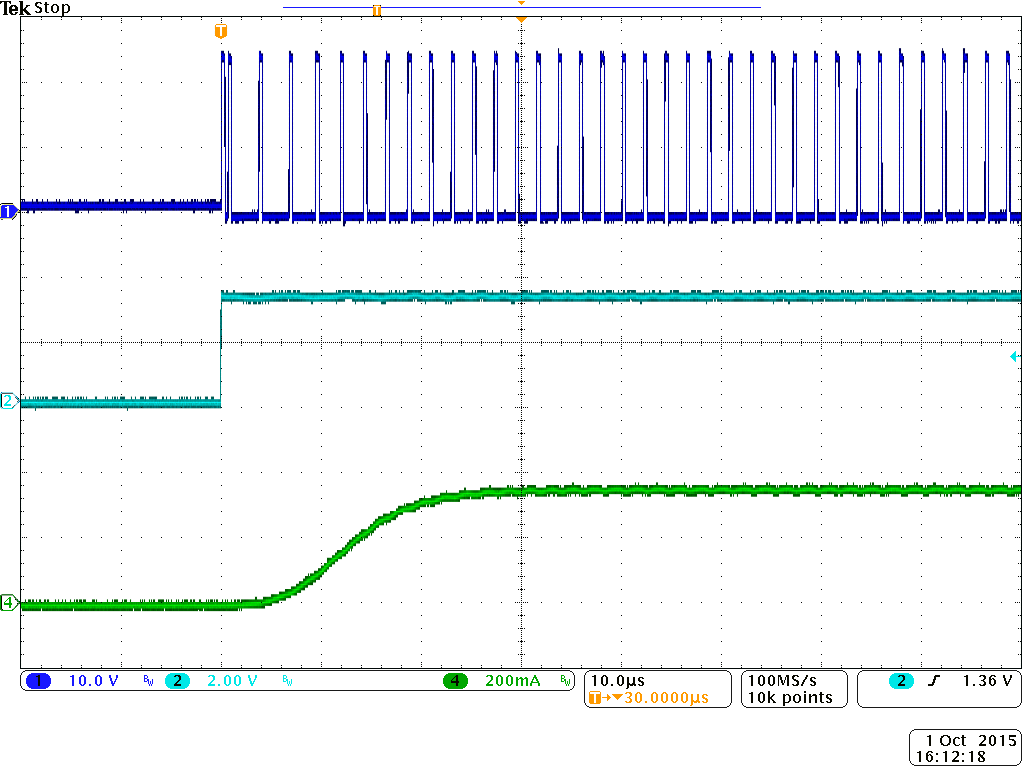Open the 10.0µs timebase readout
Image resolution: width=1024 pixels, height=768 pixels.
point(617,679)
